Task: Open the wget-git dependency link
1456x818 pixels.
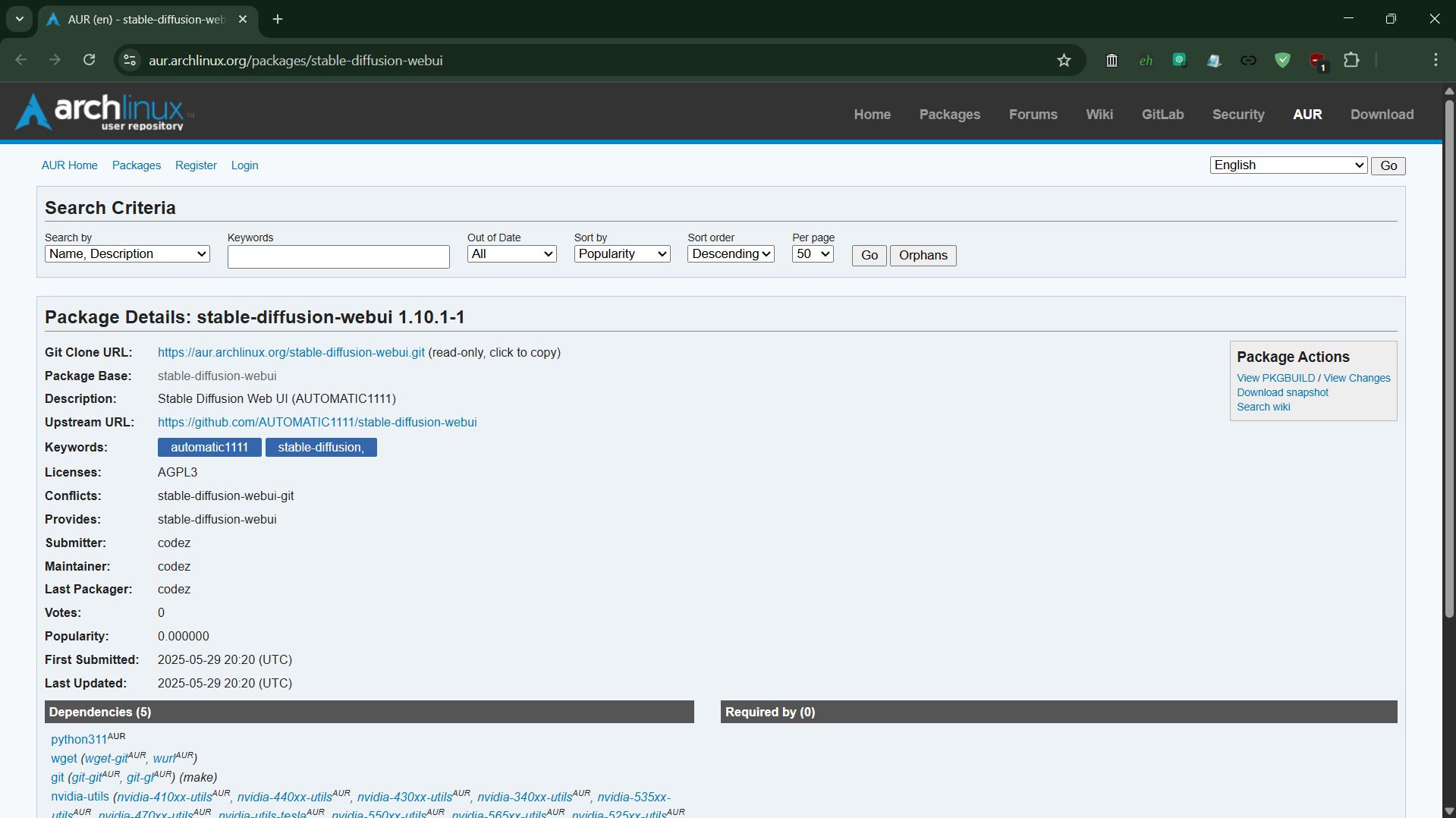Action: tap(106, 758)
